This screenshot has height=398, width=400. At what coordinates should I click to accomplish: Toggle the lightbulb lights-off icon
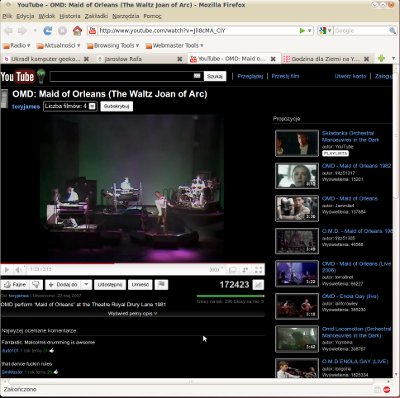[41, 76]
